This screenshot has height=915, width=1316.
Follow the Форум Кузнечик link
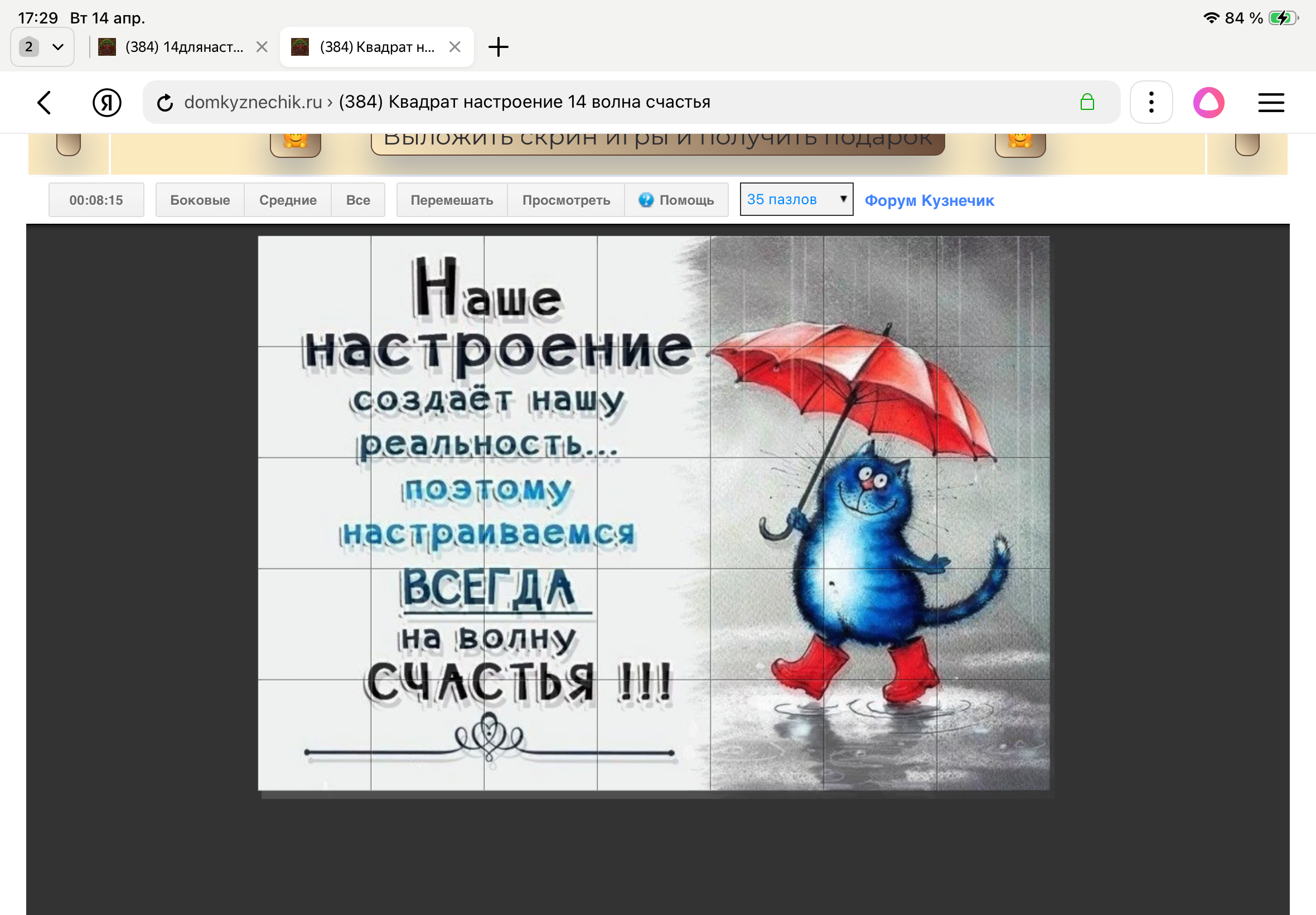point(928,201)
